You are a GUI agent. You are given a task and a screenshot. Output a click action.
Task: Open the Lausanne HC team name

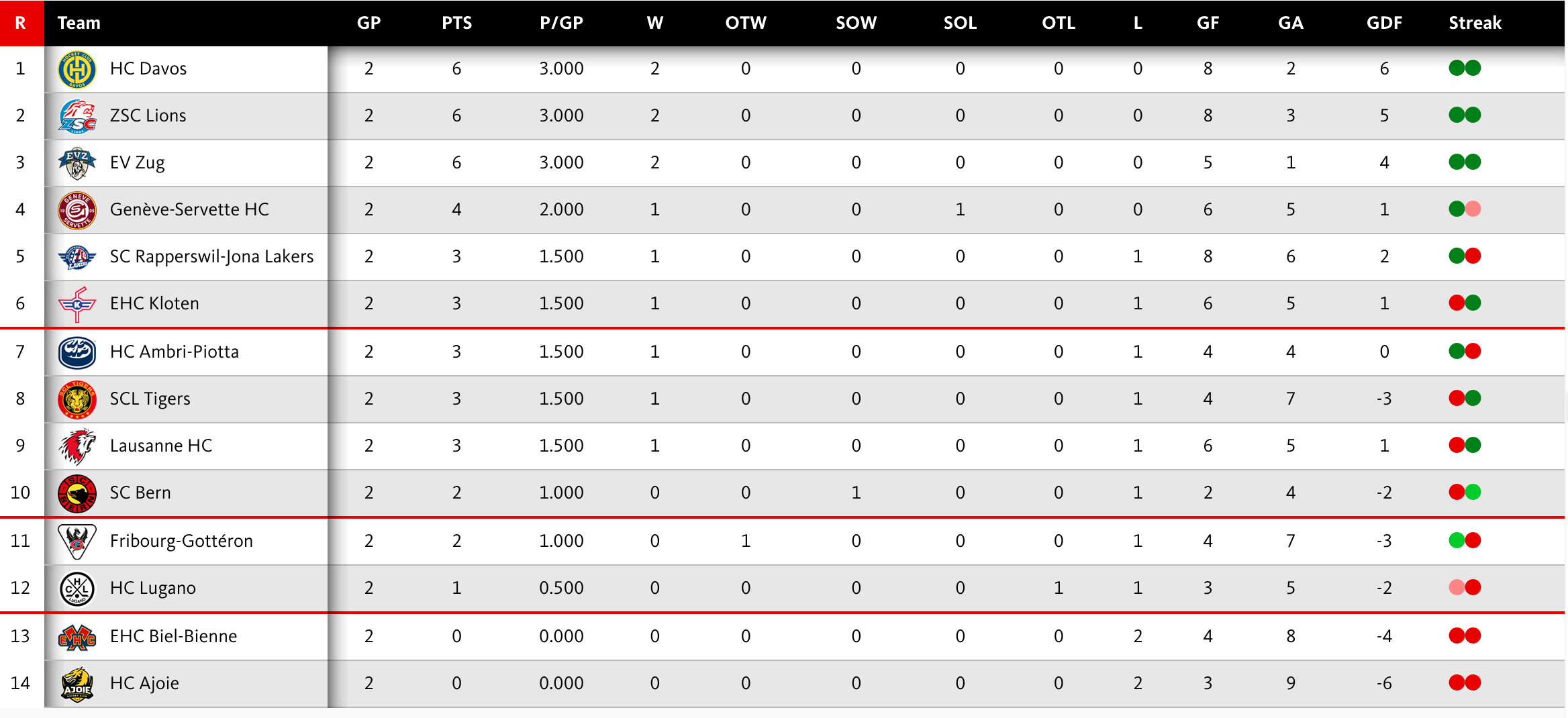[161, 446]
